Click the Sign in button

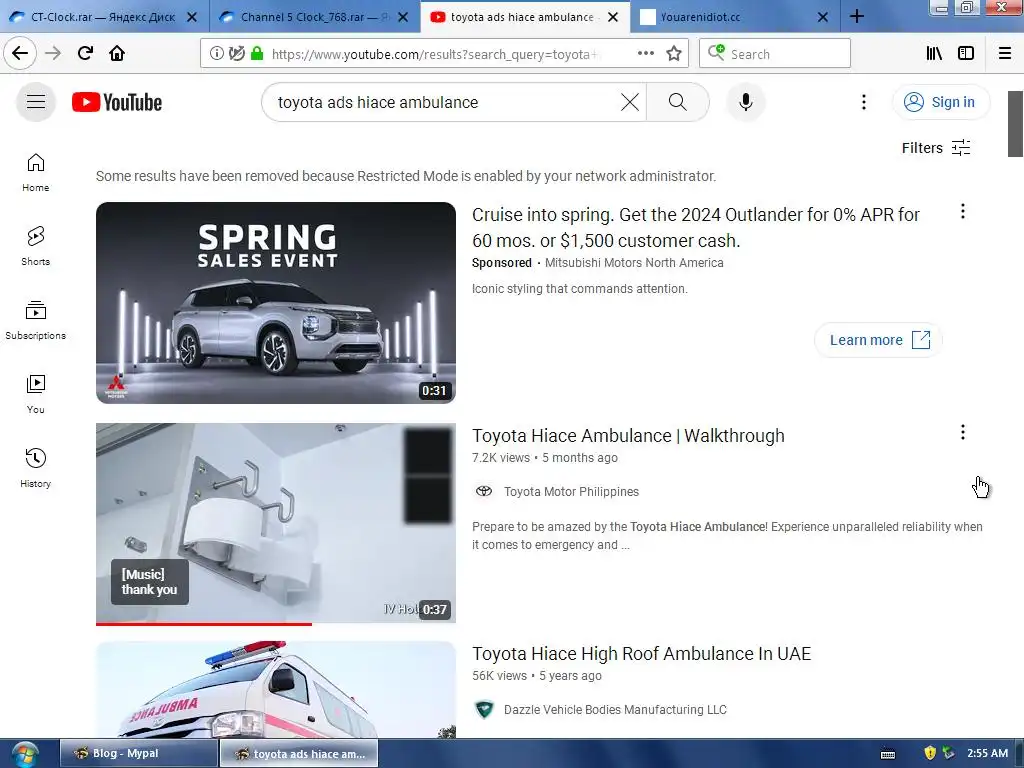pos(940,102)
